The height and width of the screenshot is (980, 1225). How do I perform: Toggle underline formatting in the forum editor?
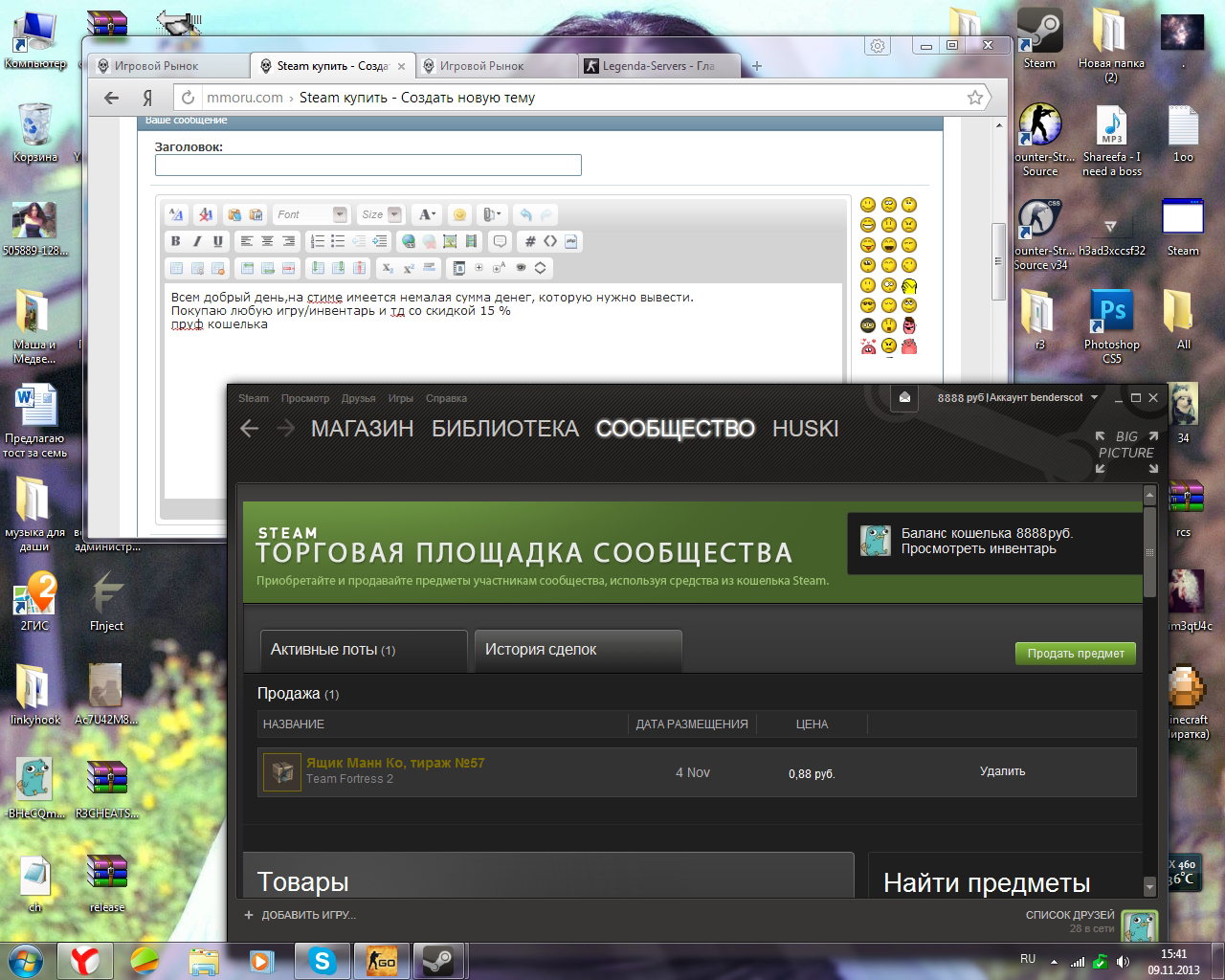pyautogui.click(x=218, y=241)
